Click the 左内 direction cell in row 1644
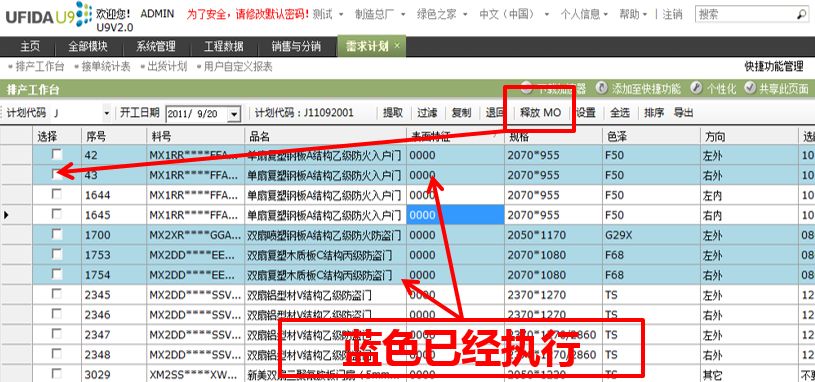The height and width of the screenshot is (382, 815). click(x=749, y=195)
